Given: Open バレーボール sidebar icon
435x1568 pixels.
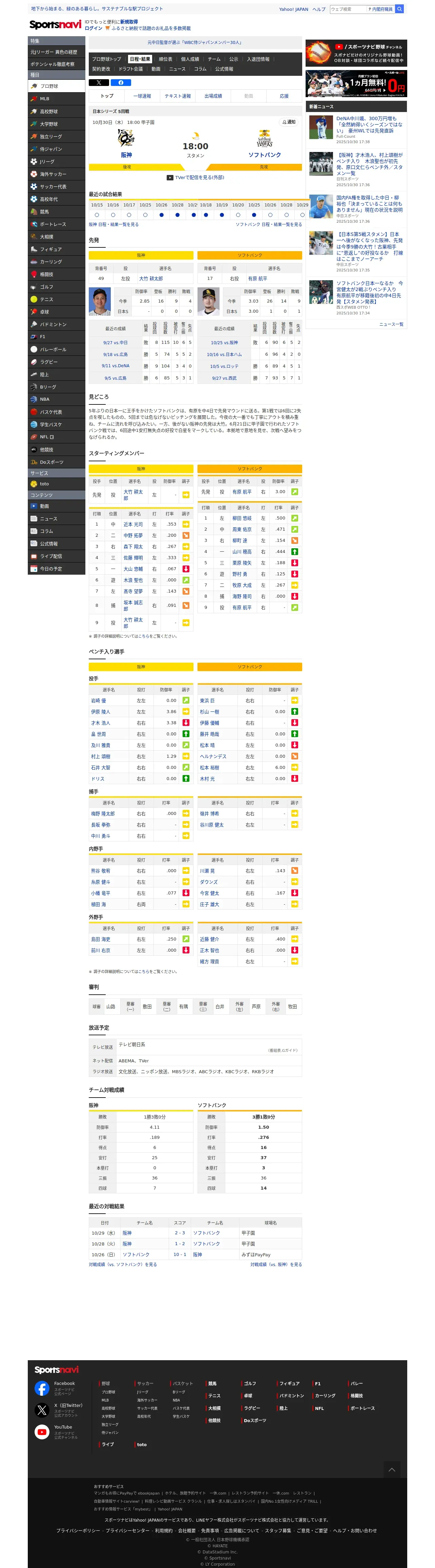Looking at the screenshot, I should click(34, 349).
